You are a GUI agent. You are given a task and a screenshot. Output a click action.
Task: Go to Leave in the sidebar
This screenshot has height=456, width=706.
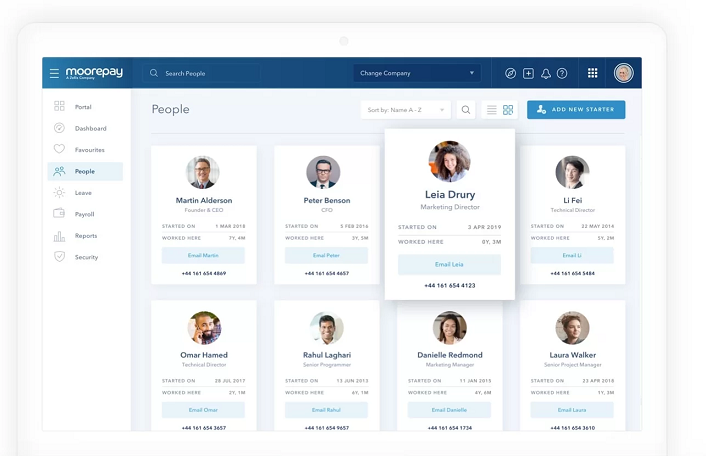coord(83,193)
